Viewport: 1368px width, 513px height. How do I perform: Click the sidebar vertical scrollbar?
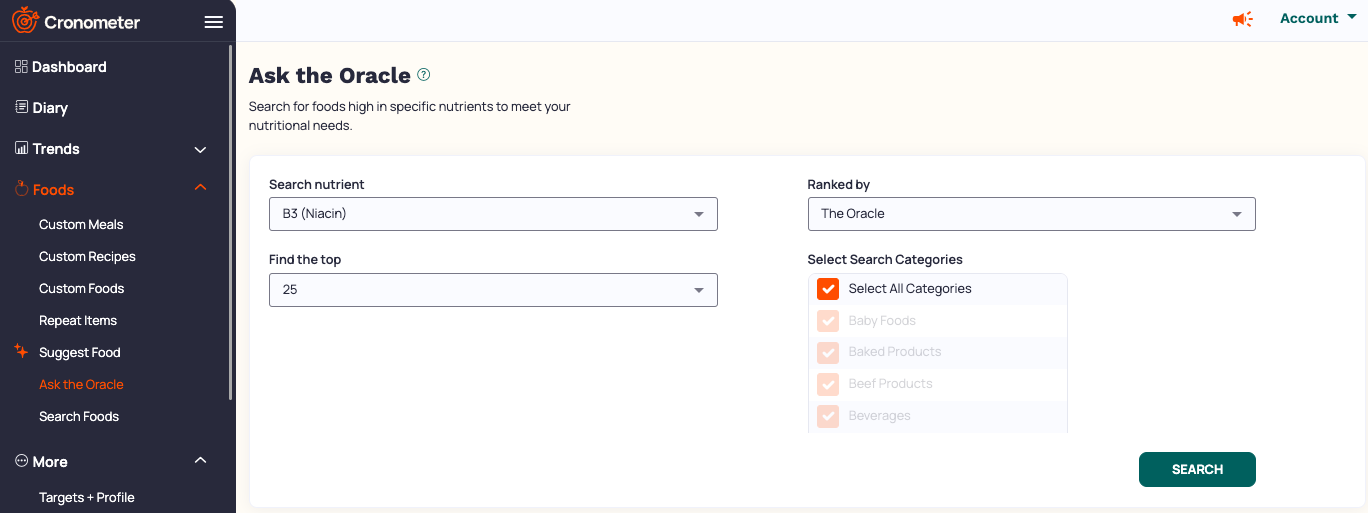click(231, 220)
